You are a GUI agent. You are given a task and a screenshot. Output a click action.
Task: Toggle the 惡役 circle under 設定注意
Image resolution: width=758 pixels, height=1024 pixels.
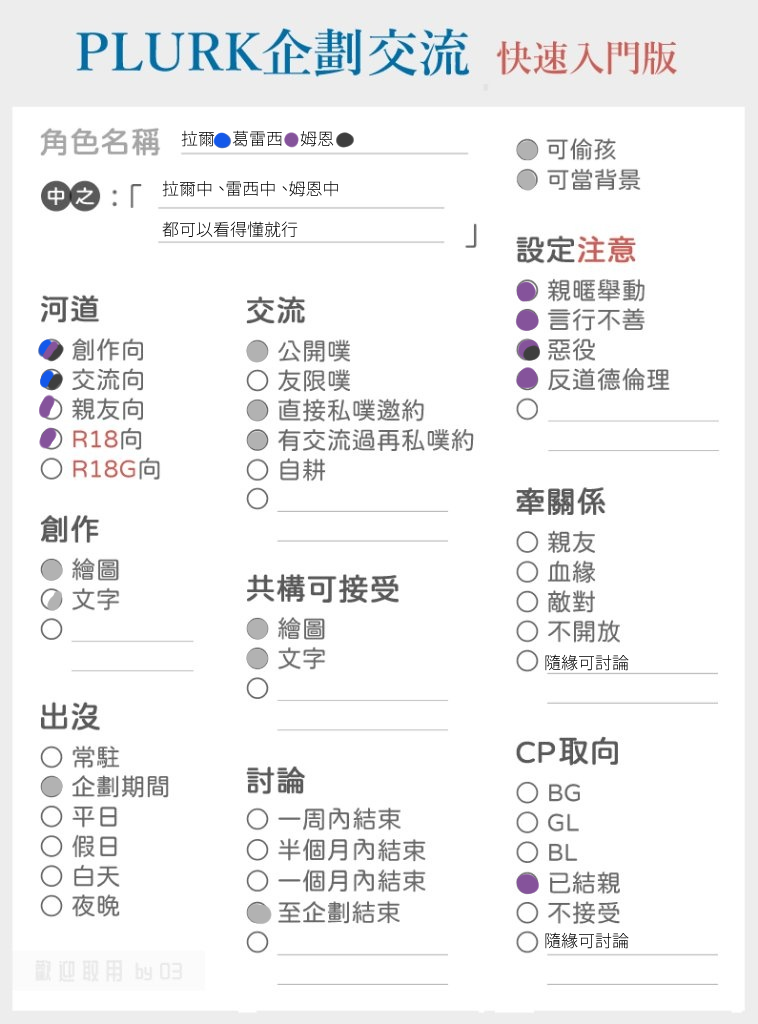point(528,350)
